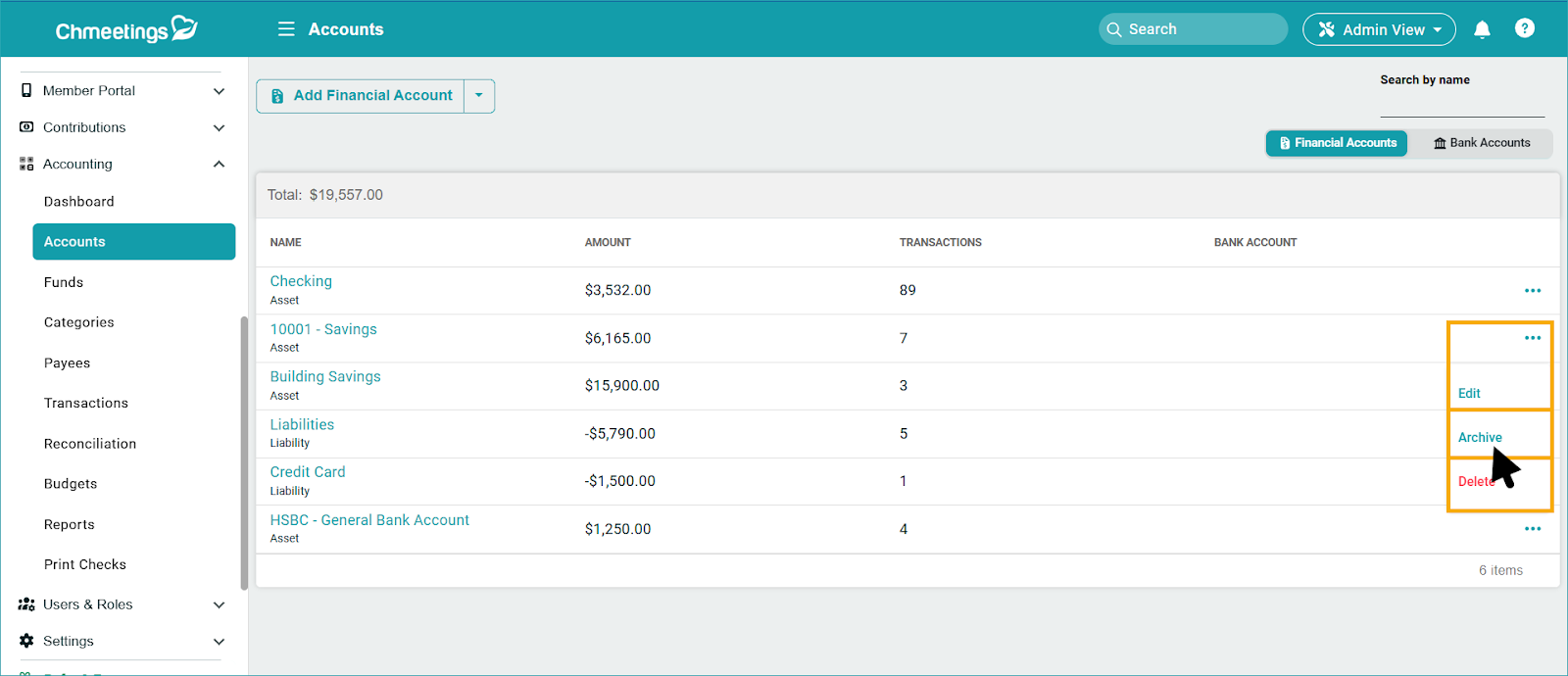The height and width of the screenshot is (676, 1568).
Task: Click the Settings gear in sidebar
Action: click(26, 641)
